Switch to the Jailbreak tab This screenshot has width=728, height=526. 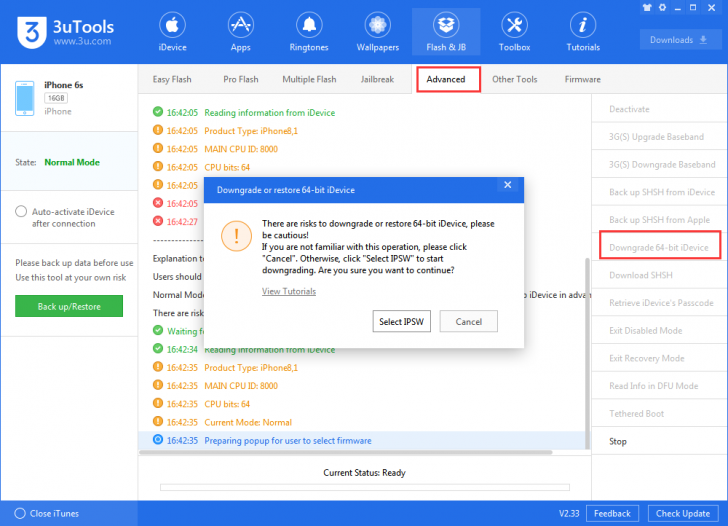click(x=377, y=79)
